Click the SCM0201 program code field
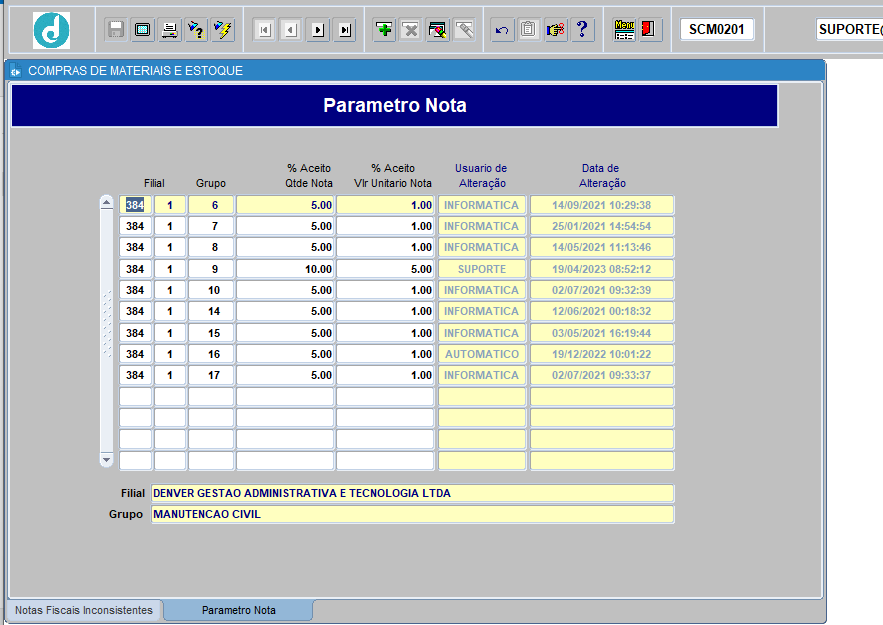883x625 pixels. [717, 29]
